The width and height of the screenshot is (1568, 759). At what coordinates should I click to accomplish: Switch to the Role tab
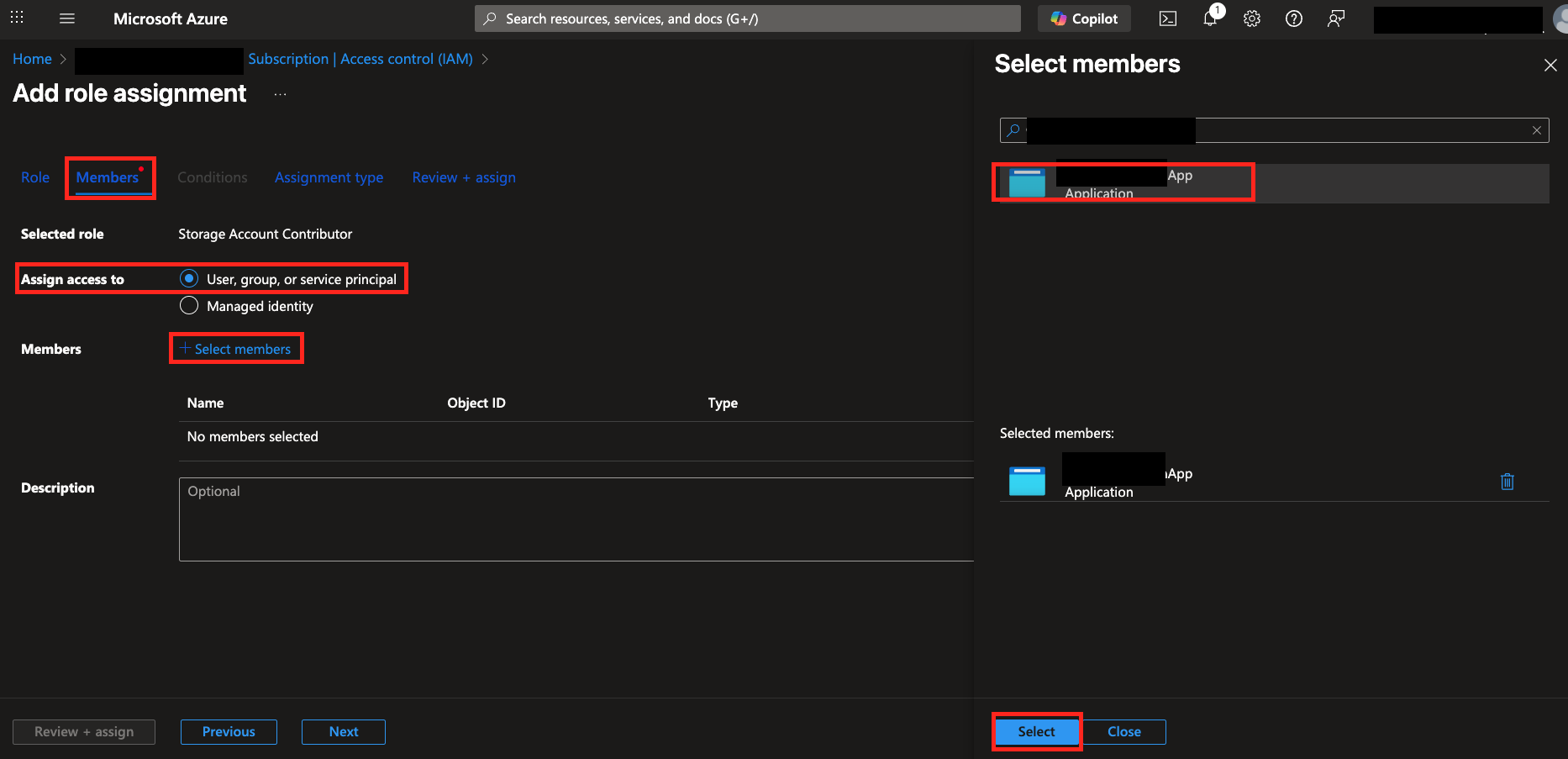pyautogui.click(x=35, y=177)
